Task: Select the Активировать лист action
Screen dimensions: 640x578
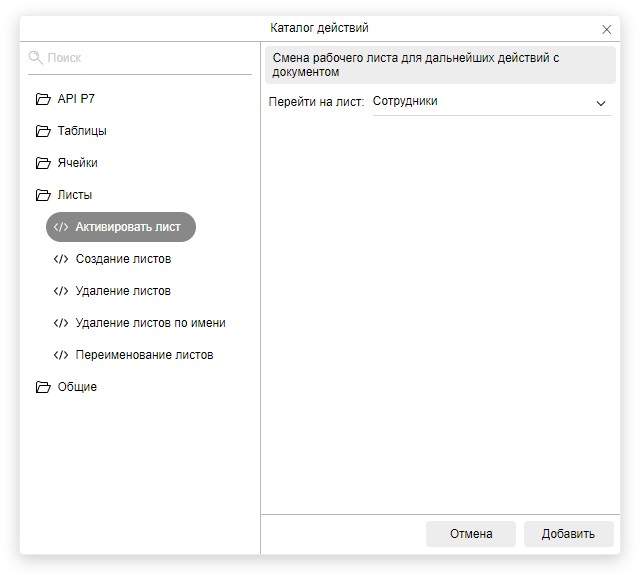Action: point(128,227)
